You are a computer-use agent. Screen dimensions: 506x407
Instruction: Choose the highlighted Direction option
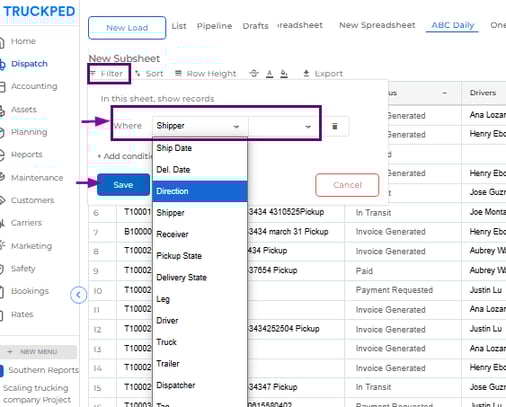200,191
